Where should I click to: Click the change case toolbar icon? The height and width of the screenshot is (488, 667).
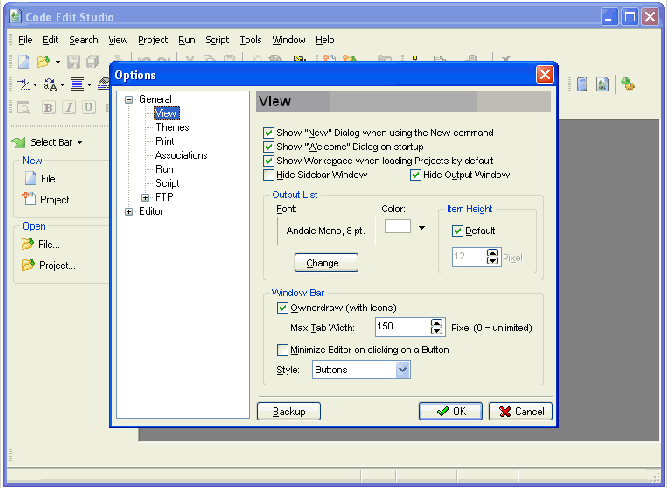click(x=50, y=85)
